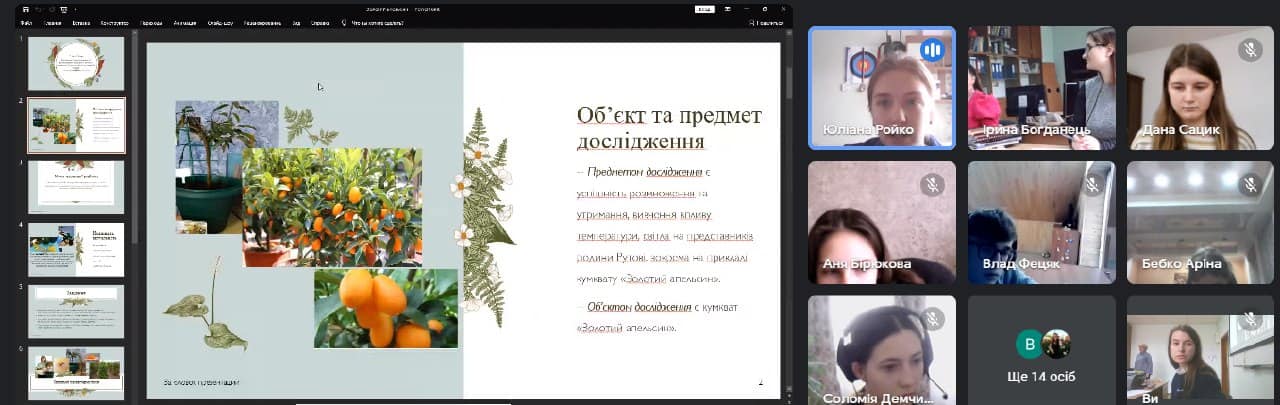This screenshot has height=405, width=1280.
Task: Click the audio indicator on Юліана Ройко tile
Action: pyautogui.click(x=932, y=49)
